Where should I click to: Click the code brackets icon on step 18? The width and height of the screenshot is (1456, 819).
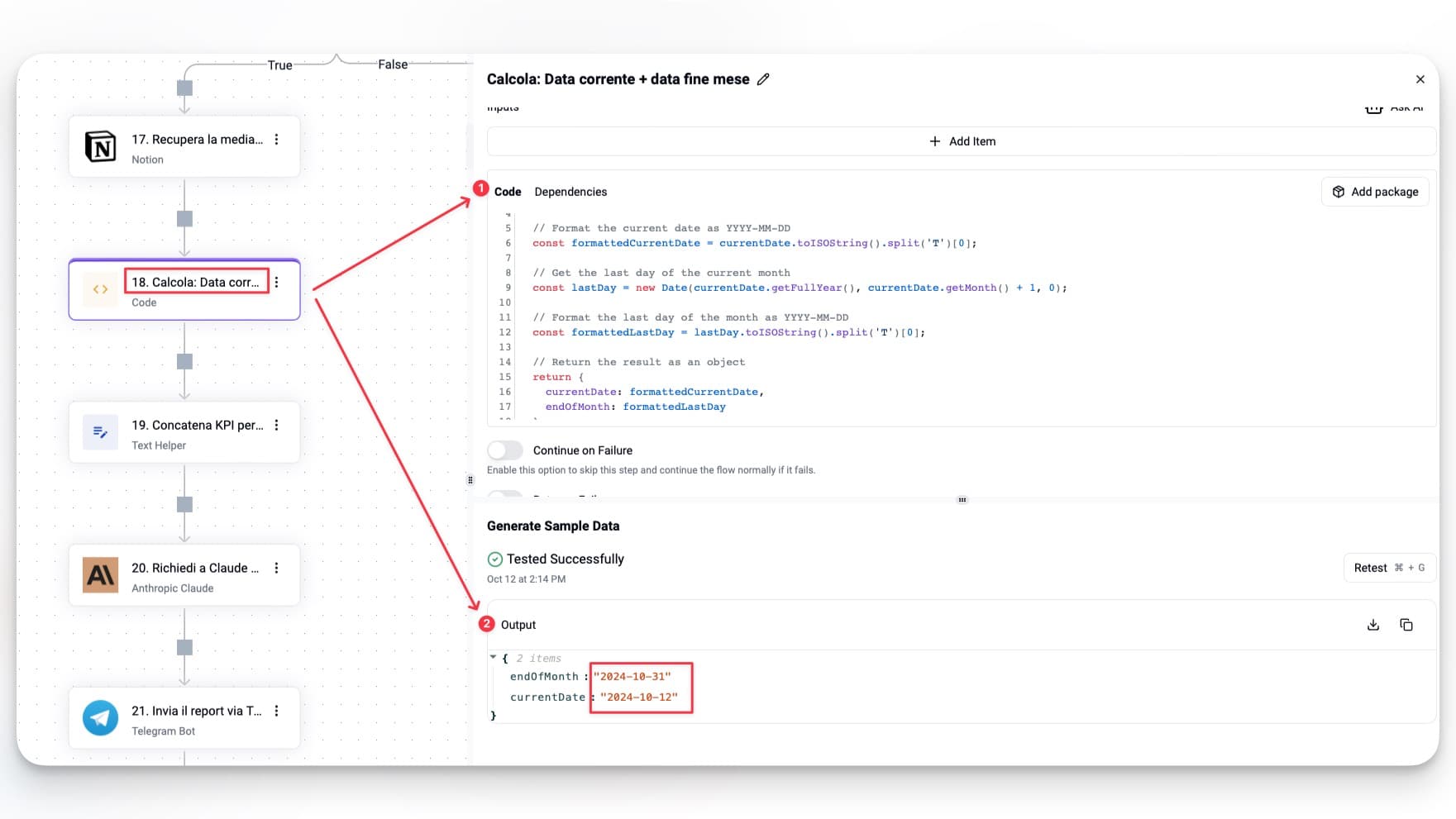[x=101, y=289]
